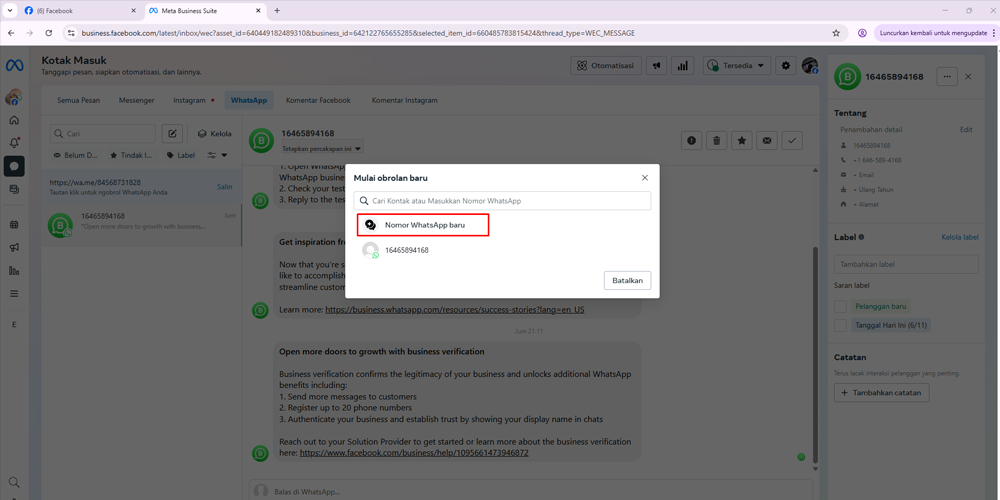Open the Tersedia availability dropdown
This screenshot has width=1000, height=500.
736,66
